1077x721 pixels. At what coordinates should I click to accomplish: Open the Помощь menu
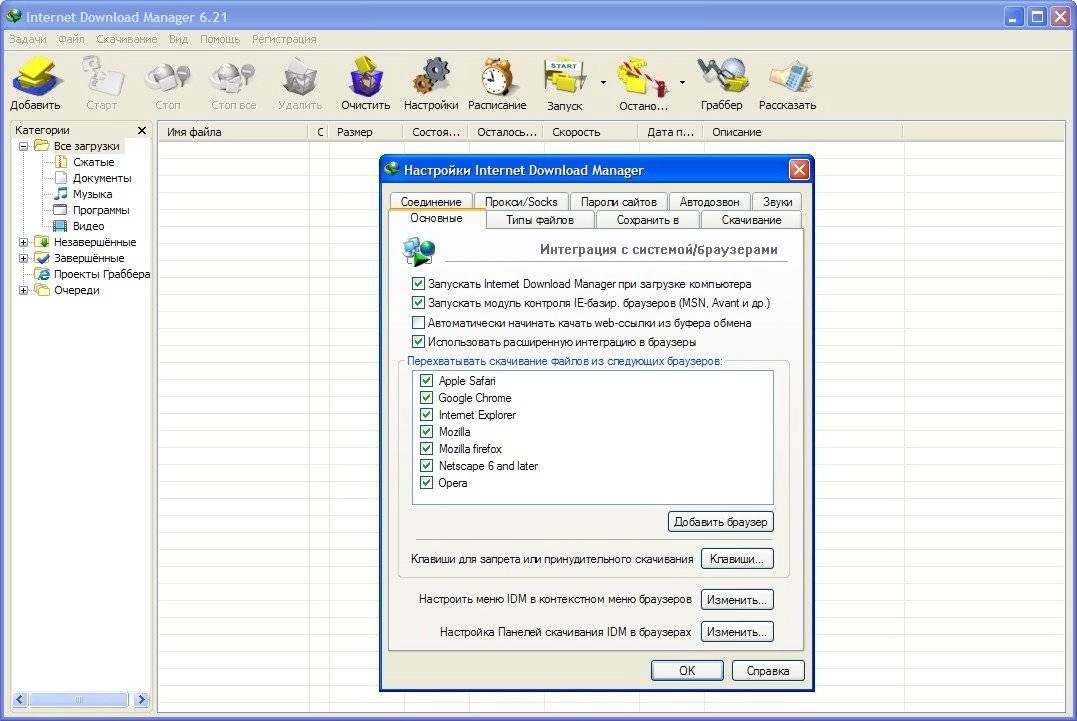[220, 39]
